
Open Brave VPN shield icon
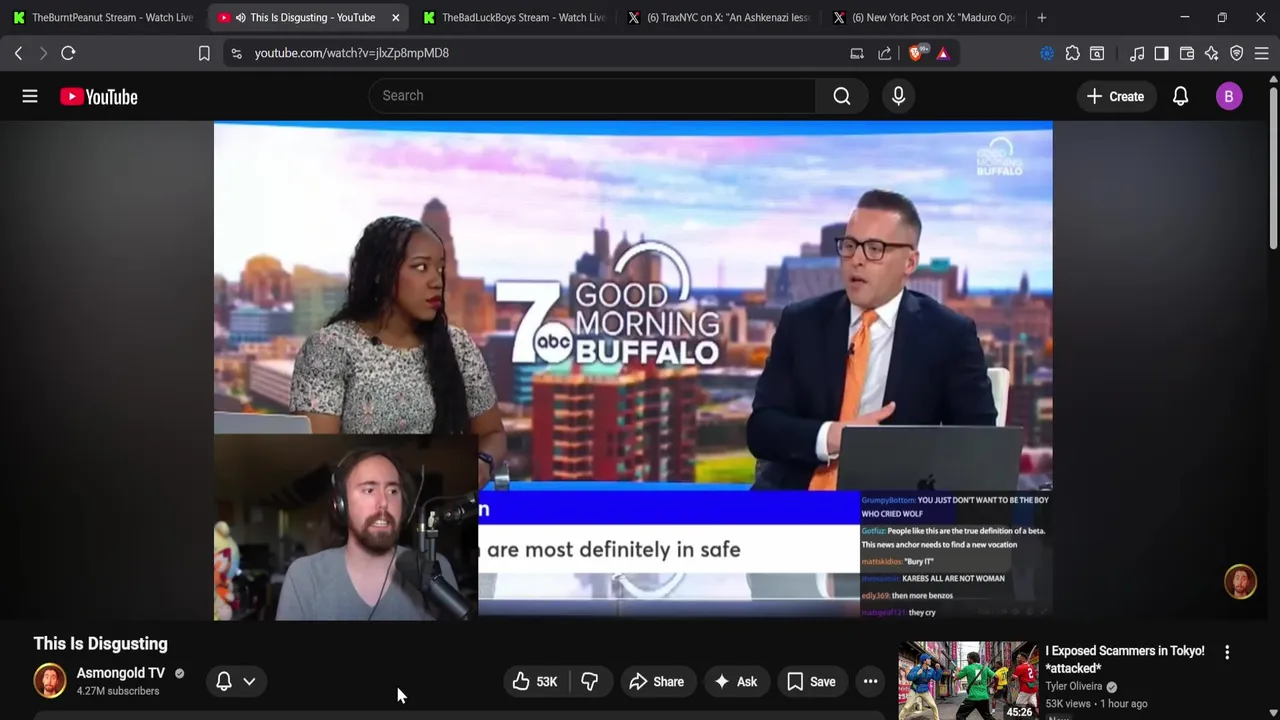(1237, 53)
